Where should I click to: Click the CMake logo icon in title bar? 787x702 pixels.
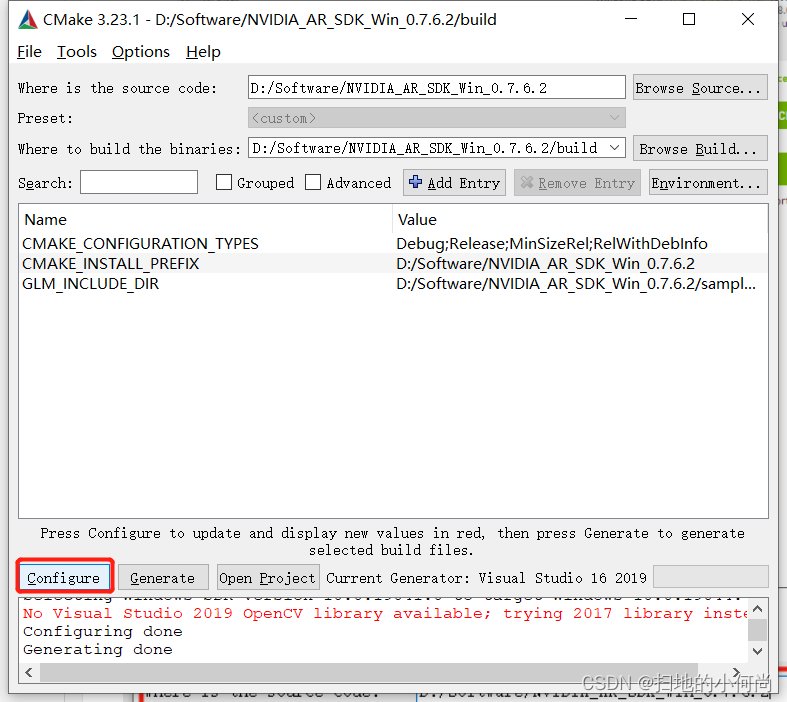pos(28,20)
